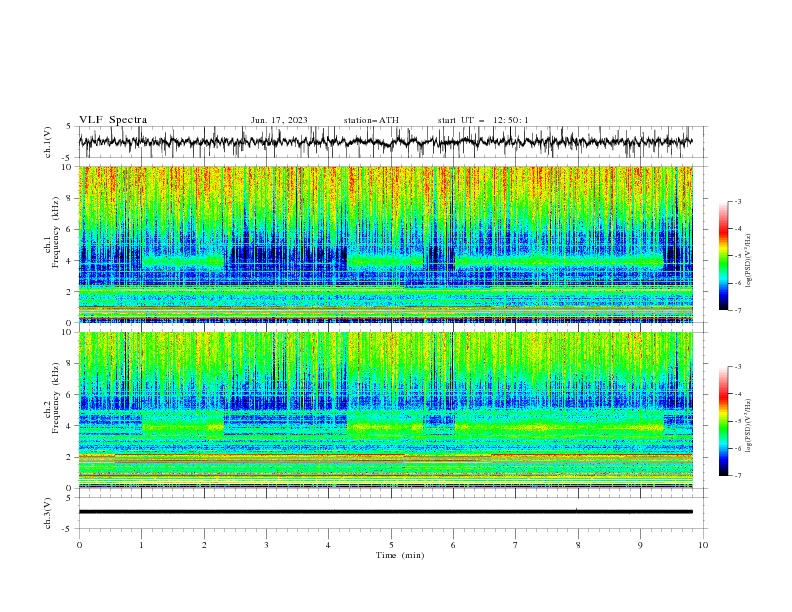This screenshot has height=612, width=792.
Task: Click the 'ch.3(V)' axis label
Action: pos(48,513)
